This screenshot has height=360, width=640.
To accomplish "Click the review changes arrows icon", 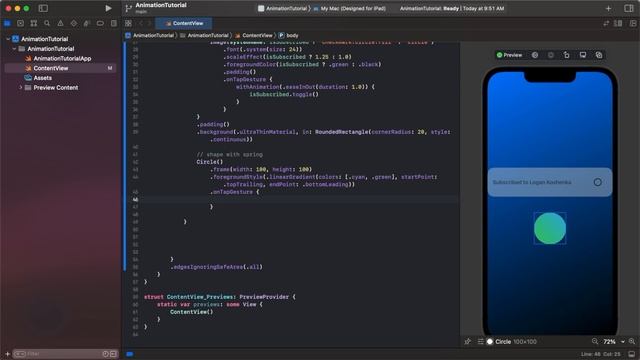I will (x=606, y=23).
